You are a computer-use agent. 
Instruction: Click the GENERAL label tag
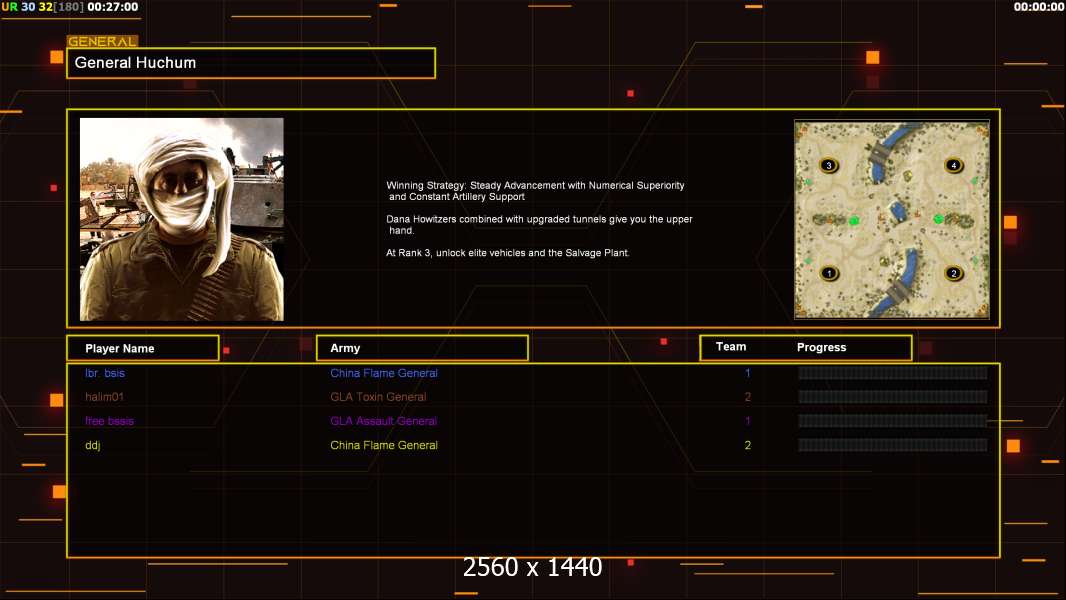[x=102, y=41]
